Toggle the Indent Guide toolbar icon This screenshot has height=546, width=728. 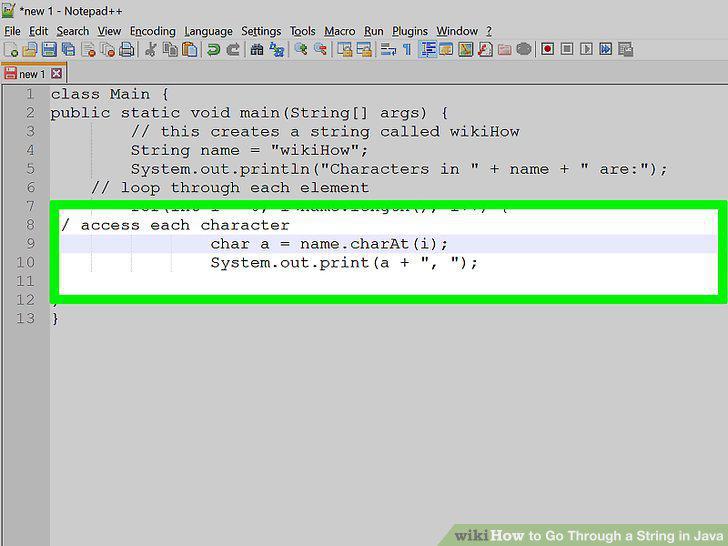[428, 49]
